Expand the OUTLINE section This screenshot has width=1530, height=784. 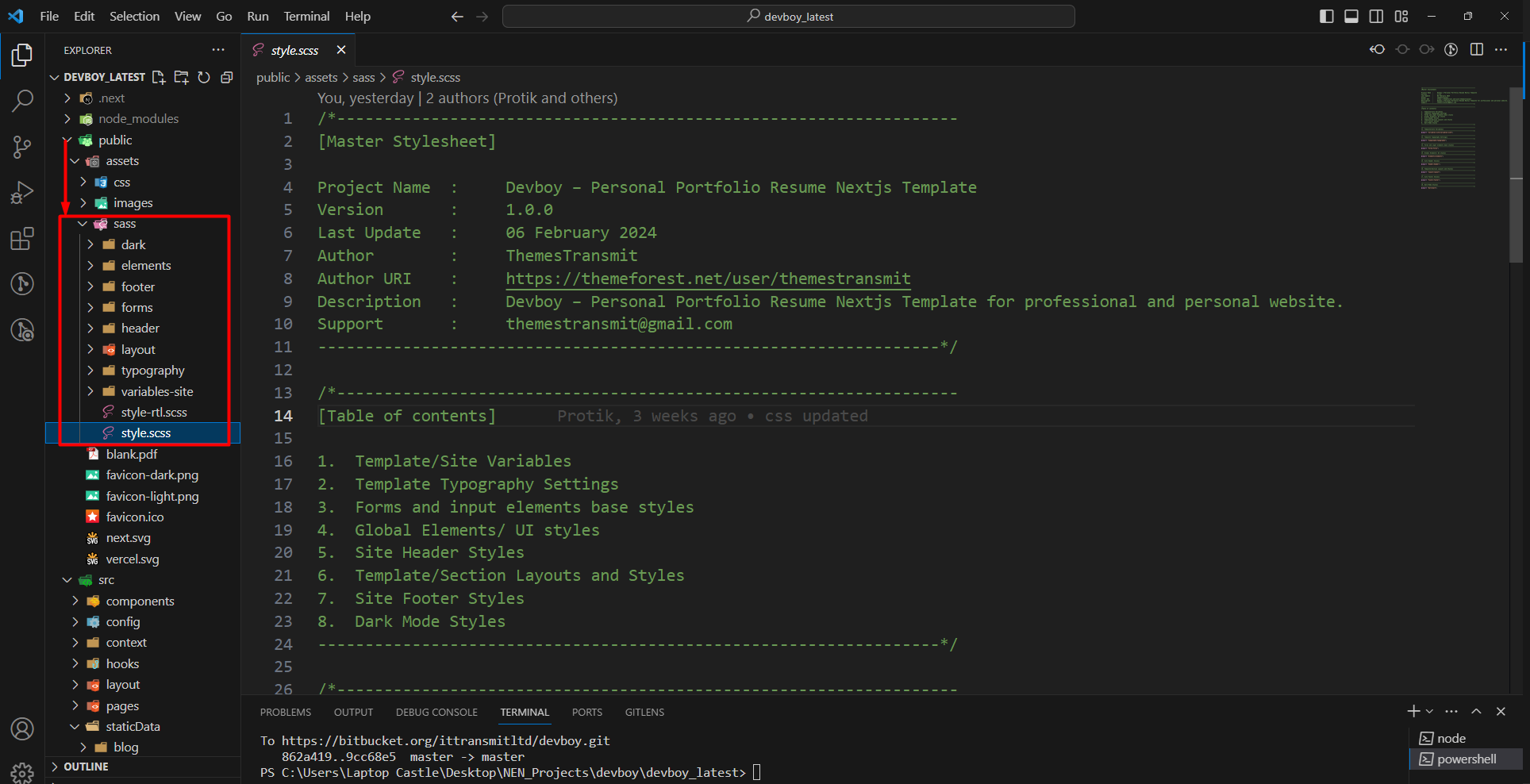tap(86, 767)
